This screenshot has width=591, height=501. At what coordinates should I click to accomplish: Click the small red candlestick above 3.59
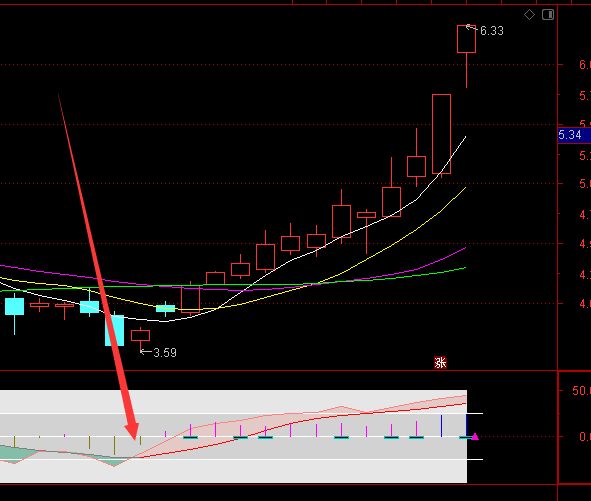point(140,336)
